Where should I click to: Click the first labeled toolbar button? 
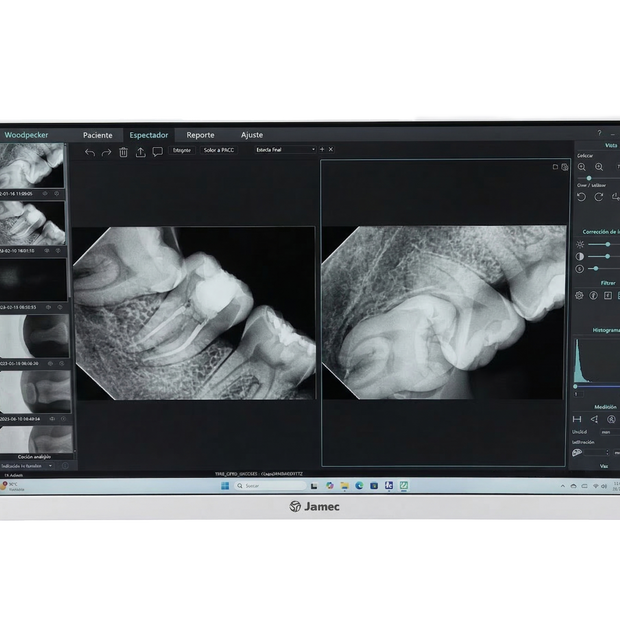(182, 150)
